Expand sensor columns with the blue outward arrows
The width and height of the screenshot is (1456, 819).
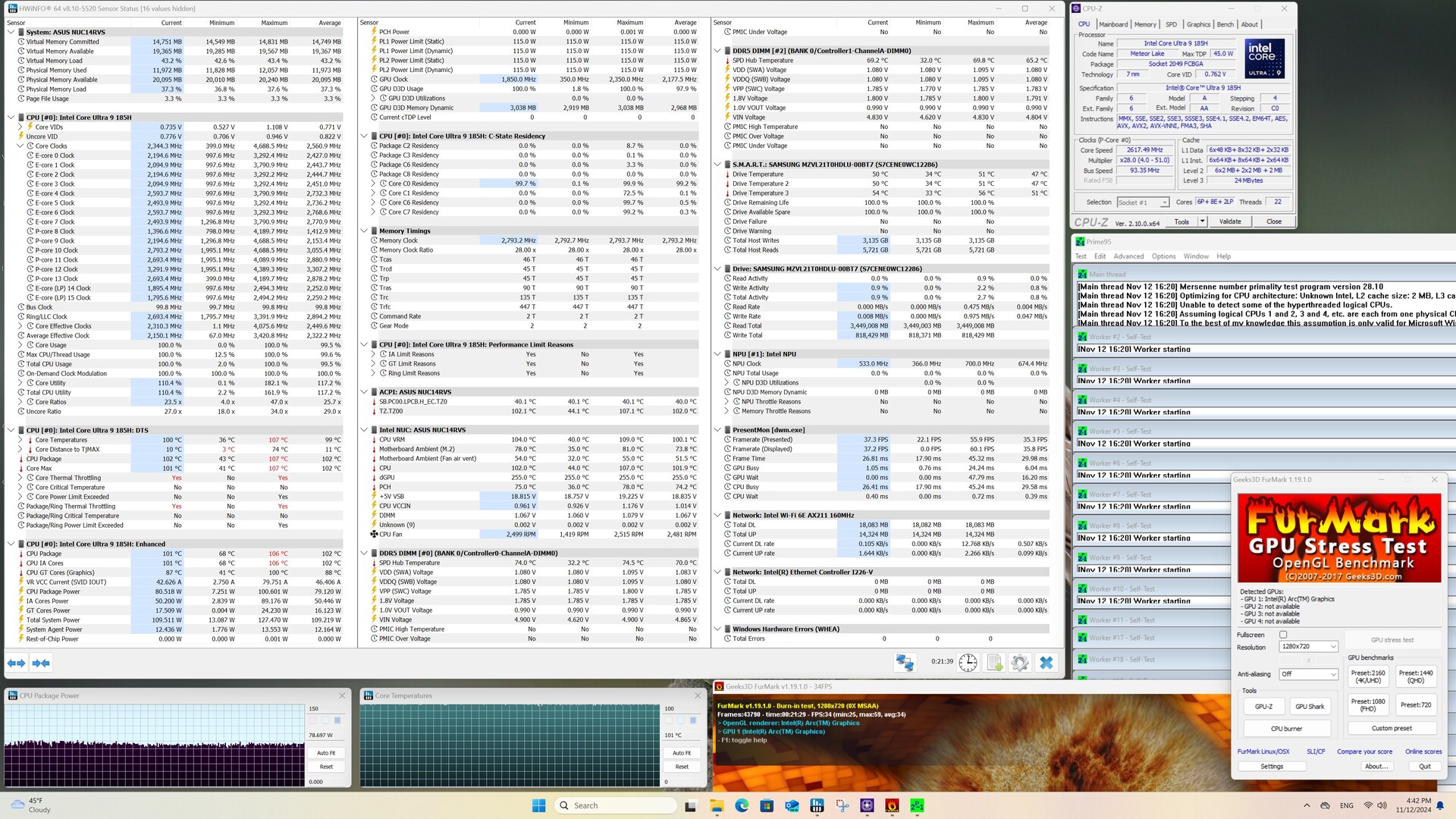17,663
